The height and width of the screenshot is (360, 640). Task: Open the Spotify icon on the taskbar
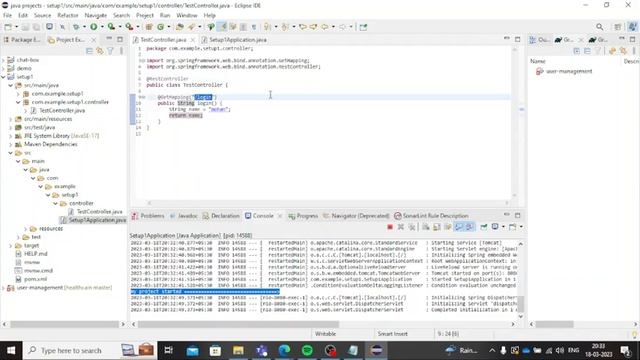[307, 350]
